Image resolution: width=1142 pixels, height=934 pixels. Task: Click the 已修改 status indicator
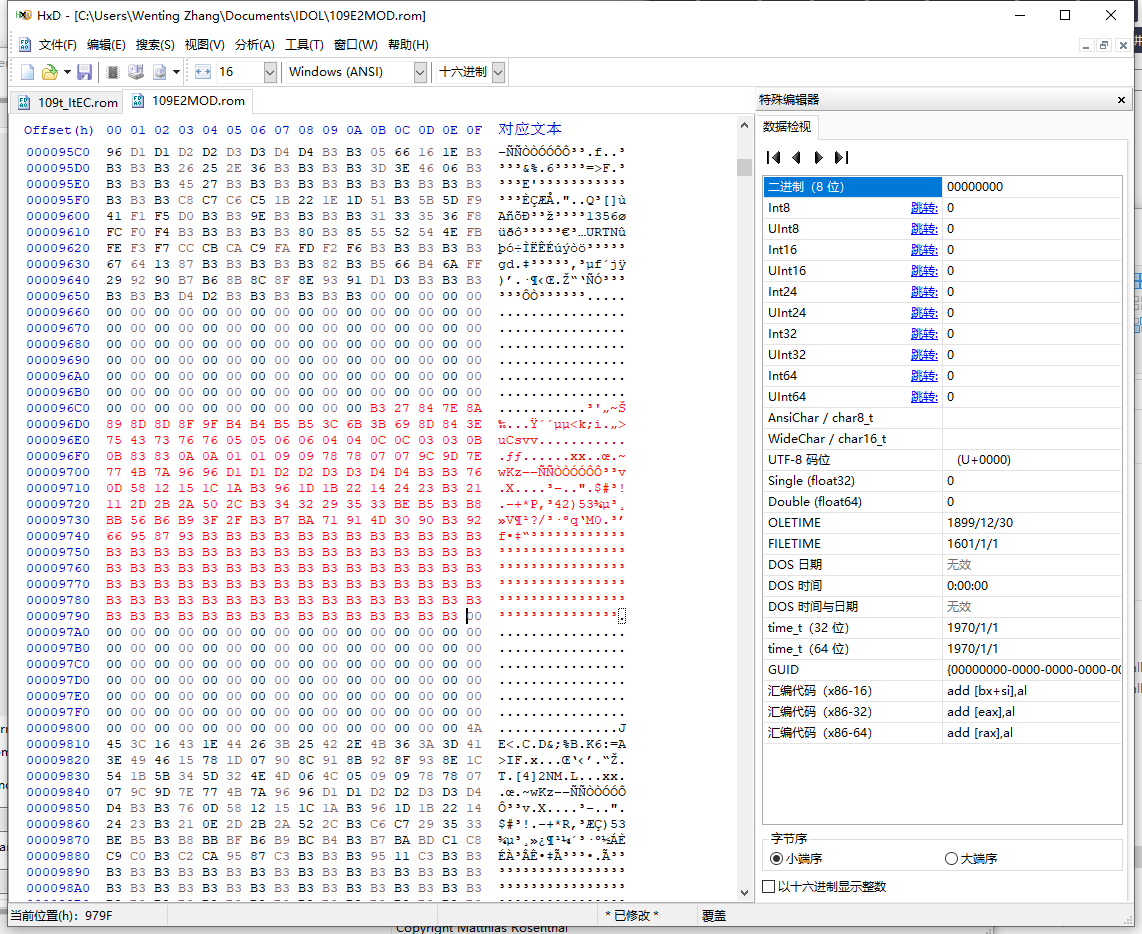click(x=631, y=916)
